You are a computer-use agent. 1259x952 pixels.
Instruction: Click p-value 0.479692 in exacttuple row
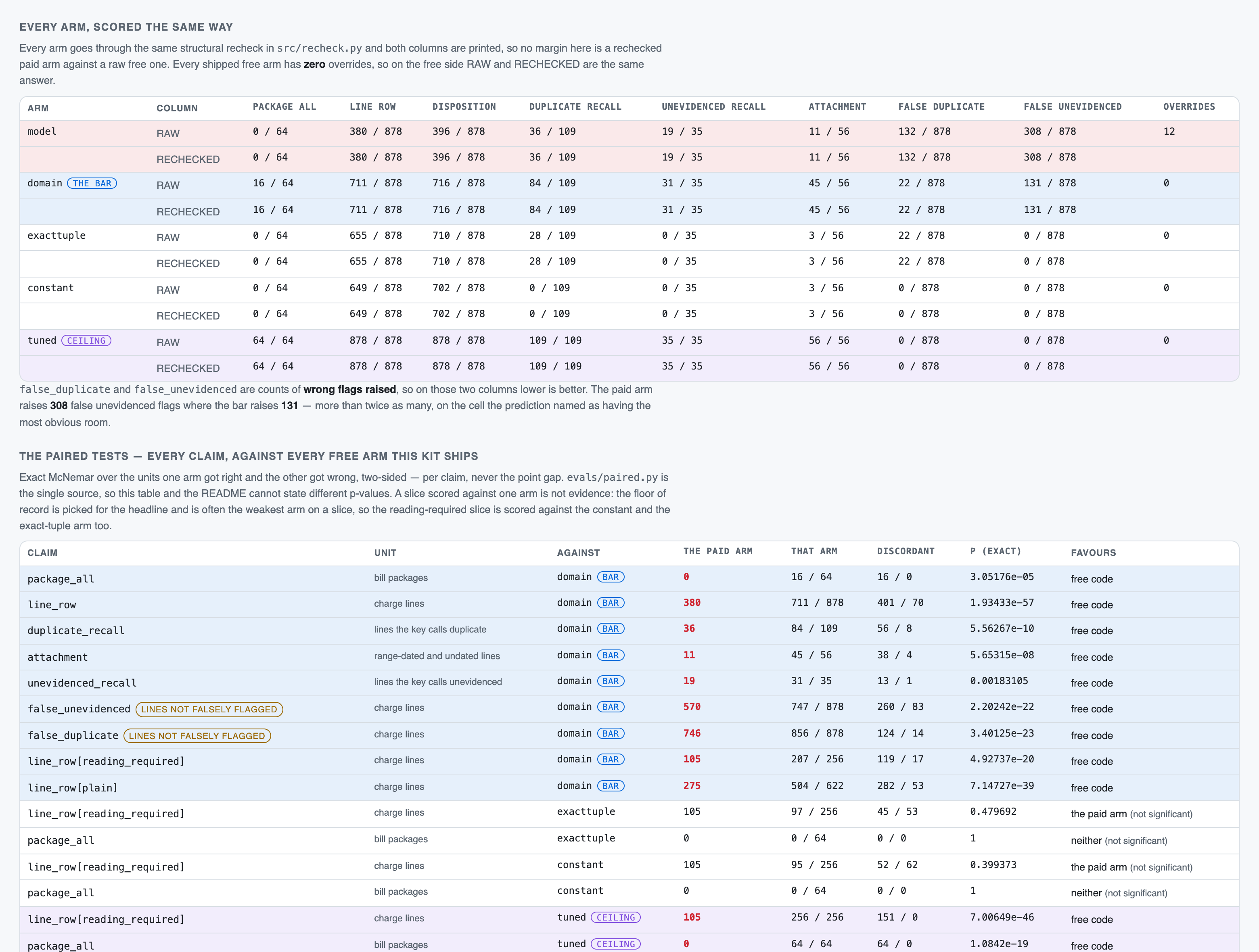click(993, 812)
